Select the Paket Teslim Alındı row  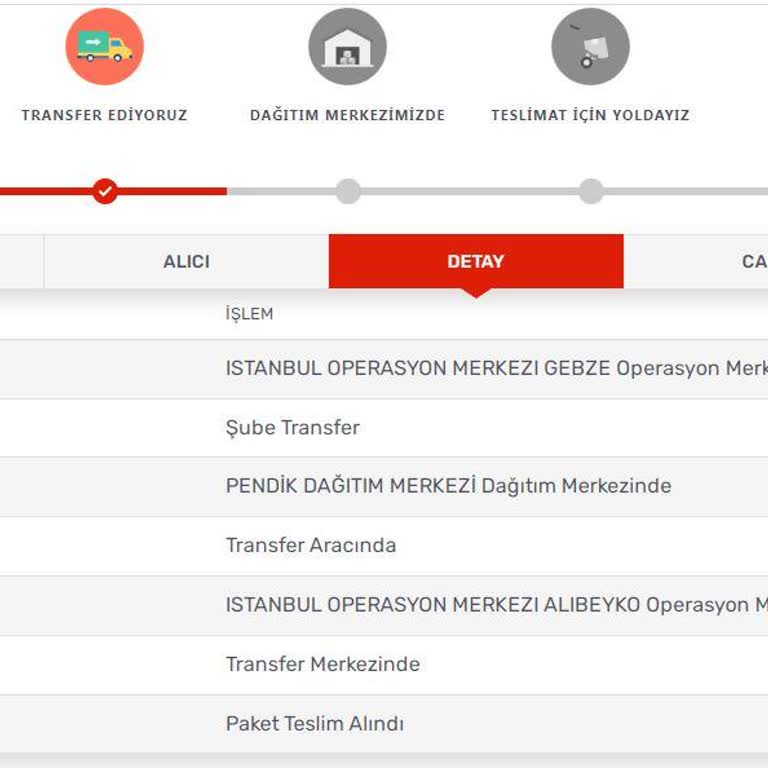click(x=384, y=724)
